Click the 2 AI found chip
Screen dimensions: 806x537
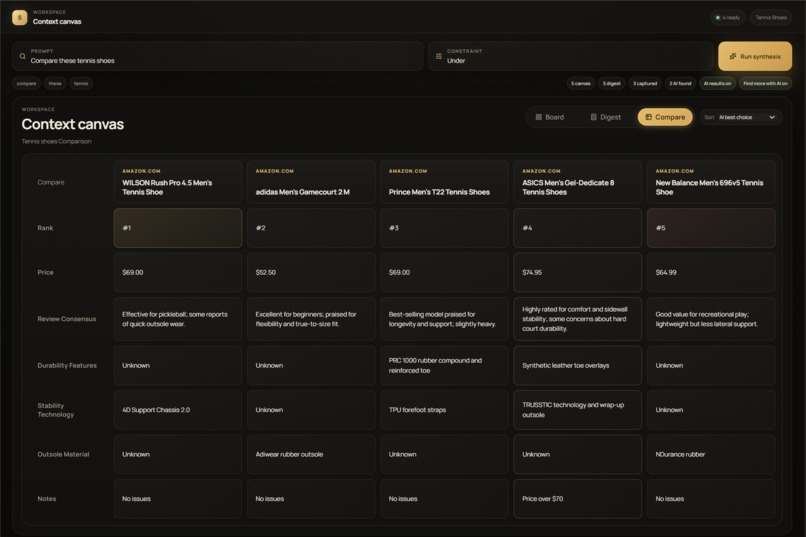(x=680, y=83)
